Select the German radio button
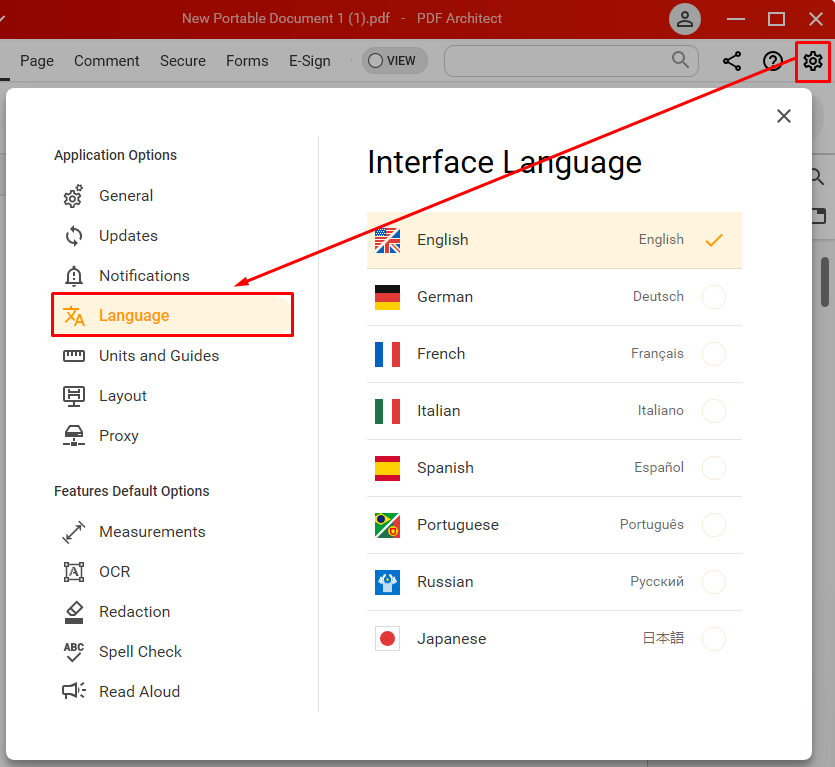835x767 pixels. click(714, 297)
